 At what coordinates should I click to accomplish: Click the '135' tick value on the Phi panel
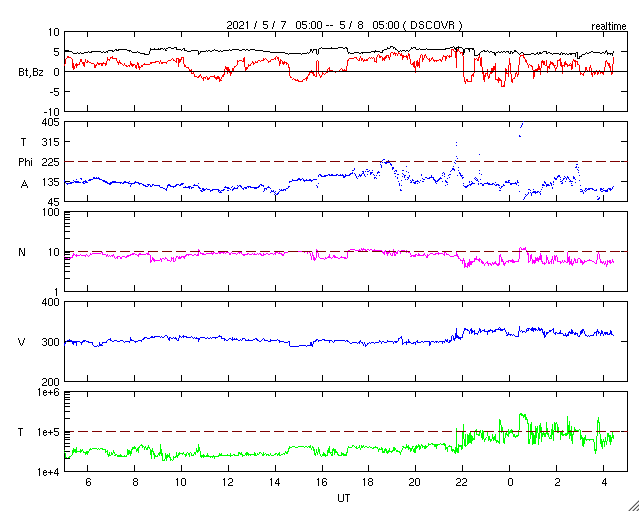click(51, 182)
